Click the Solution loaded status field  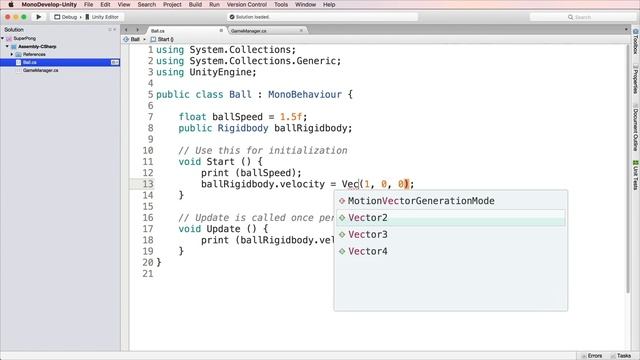pyautogui.click(x=322, y=17)
